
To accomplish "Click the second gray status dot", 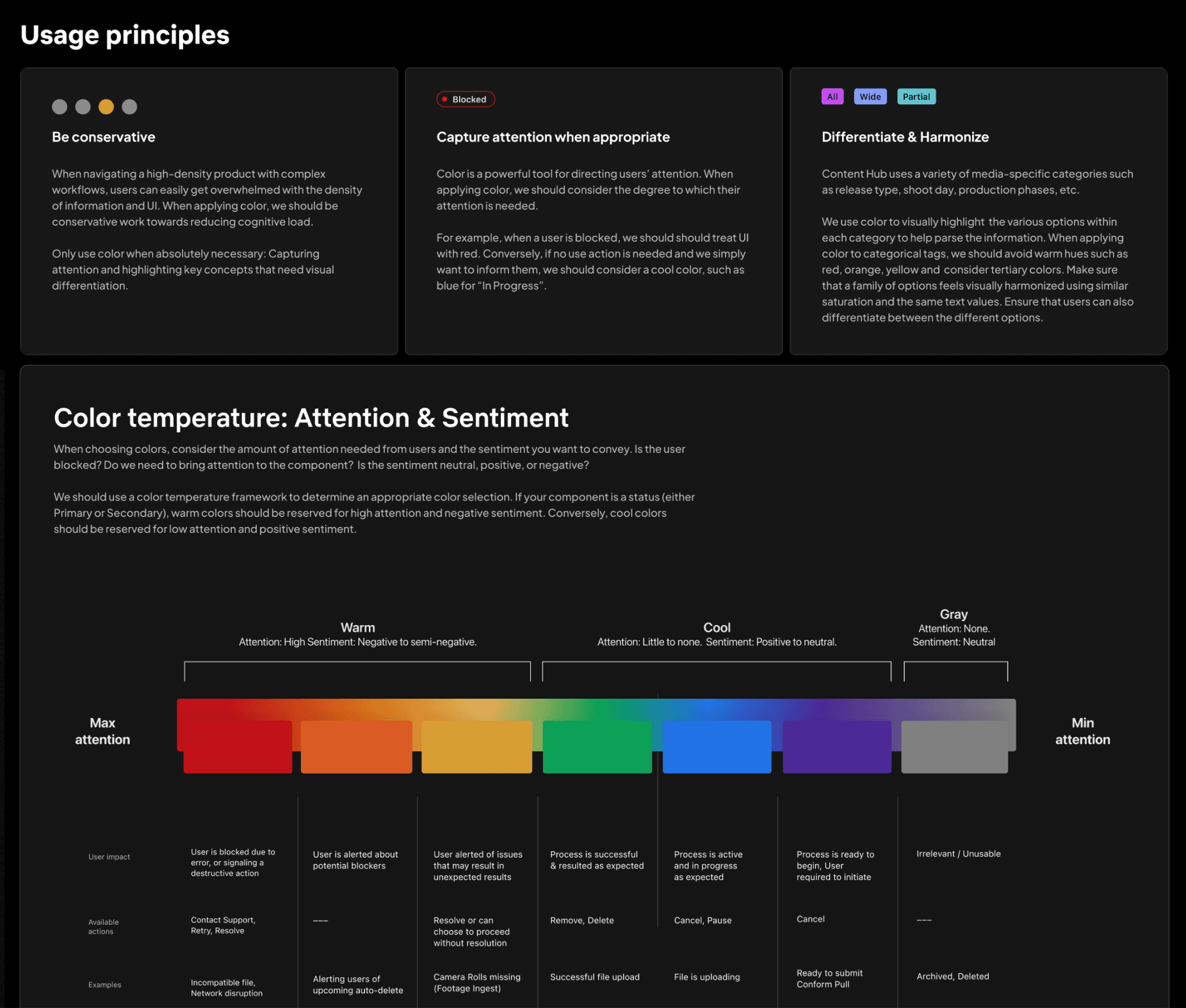I will point(83,106).
